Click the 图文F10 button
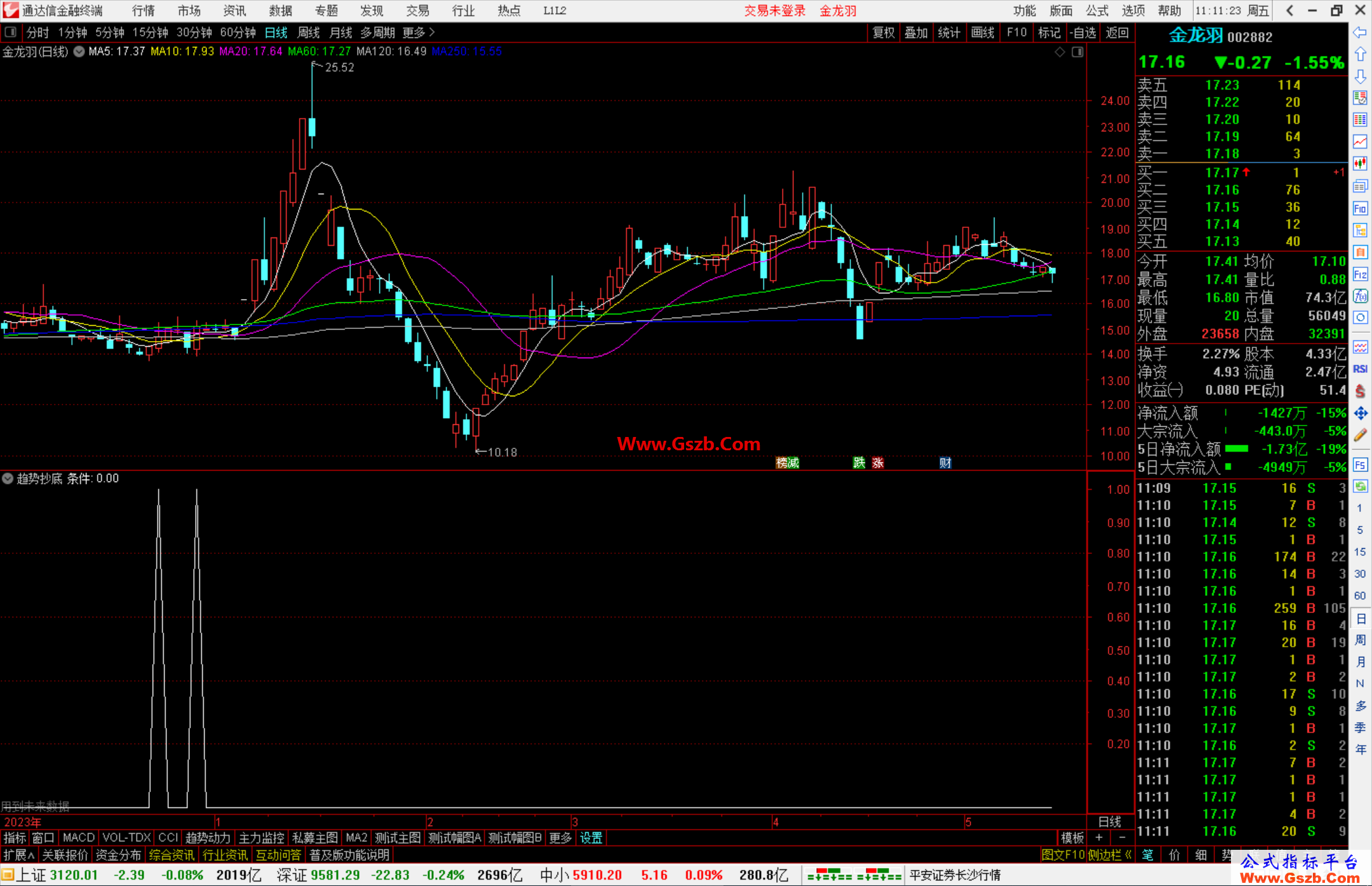This screenshot has width=1372, height=886. point(1063,855)
